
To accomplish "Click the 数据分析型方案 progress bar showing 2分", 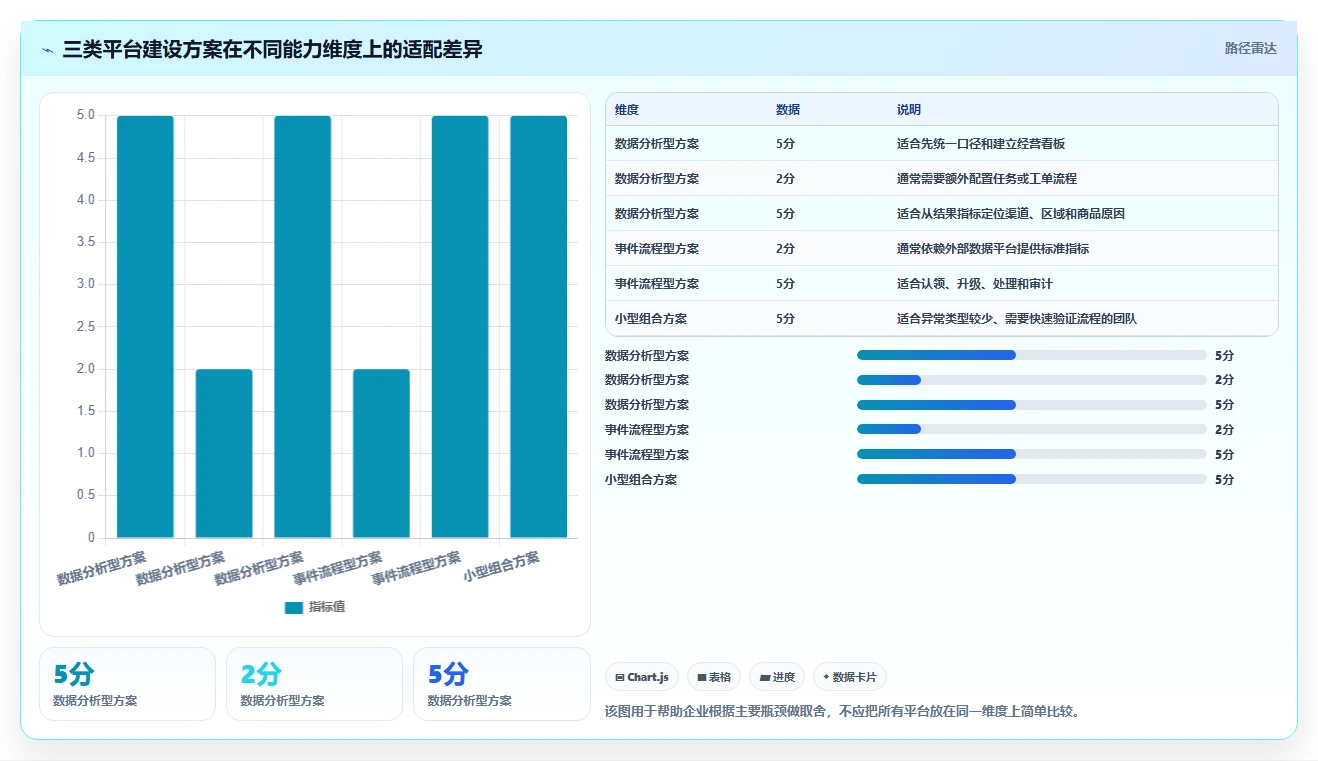I will point(1032,380).
